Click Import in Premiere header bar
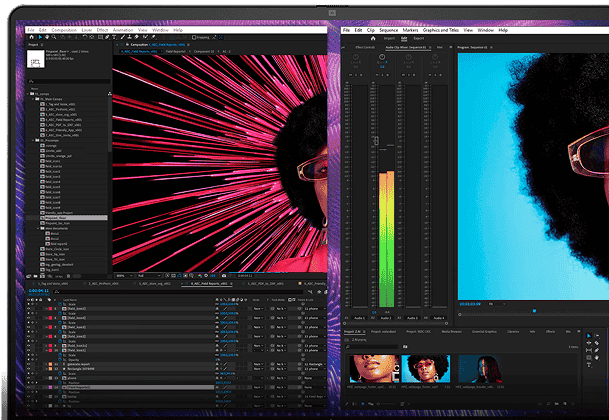This screenshot has width=609, height=420. tap(389, 38)
